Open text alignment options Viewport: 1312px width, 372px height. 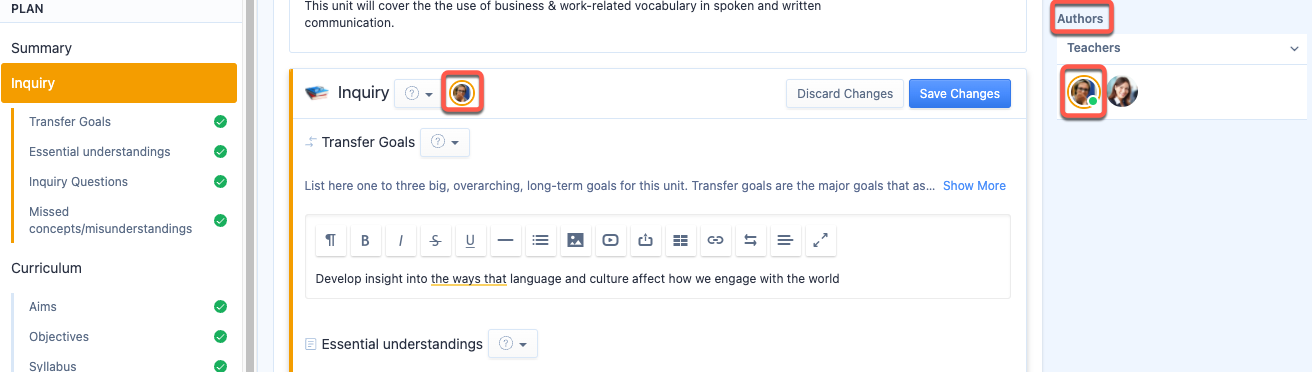point(785,240)
